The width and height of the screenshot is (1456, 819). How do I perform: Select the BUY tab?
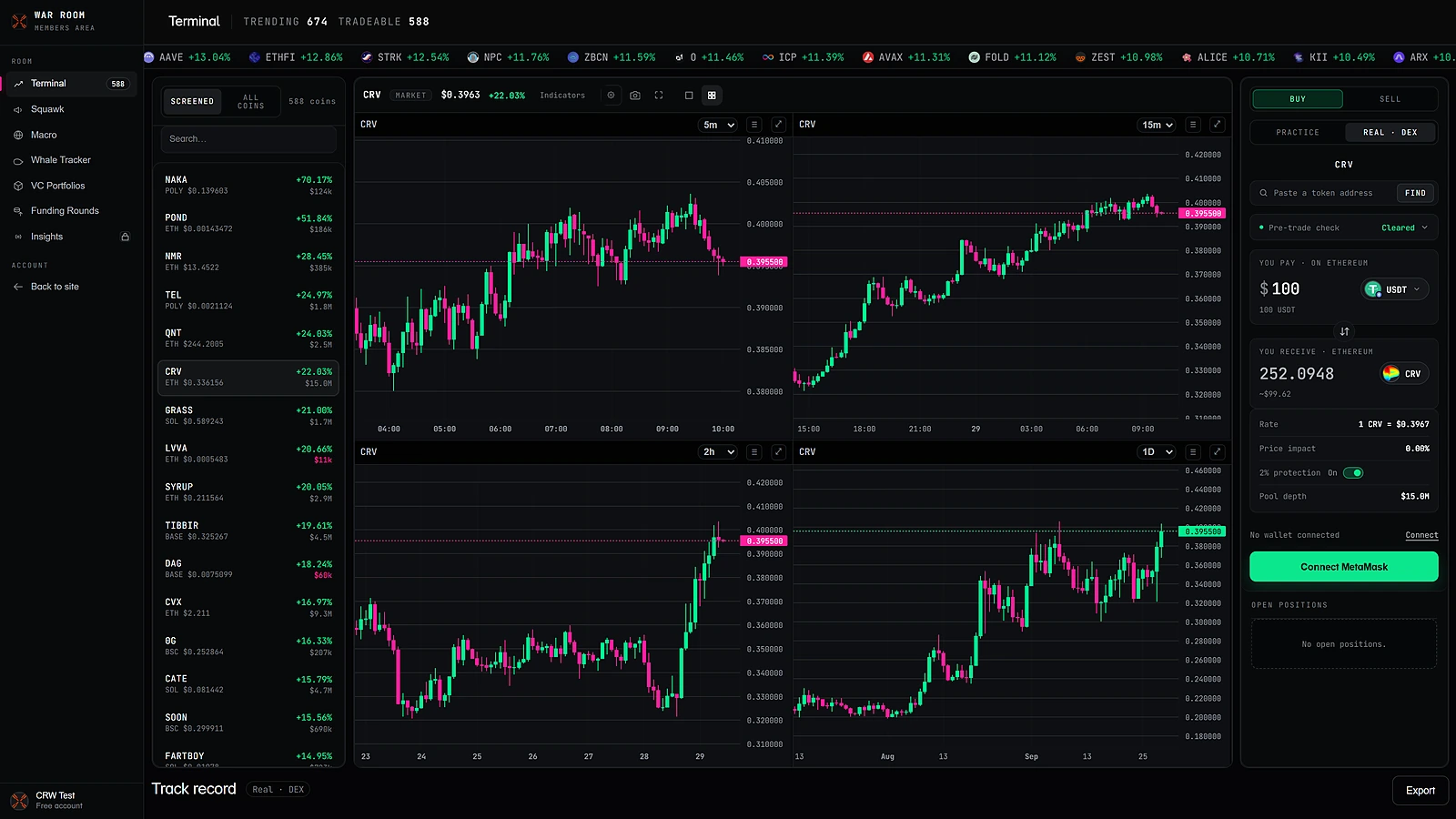click(x=1298, y=99)
